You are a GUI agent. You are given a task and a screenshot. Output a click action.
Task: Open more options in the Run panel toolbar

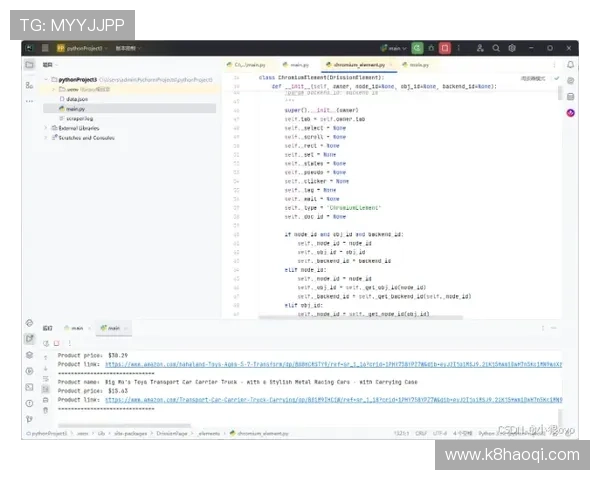click(x=69, y=343)
